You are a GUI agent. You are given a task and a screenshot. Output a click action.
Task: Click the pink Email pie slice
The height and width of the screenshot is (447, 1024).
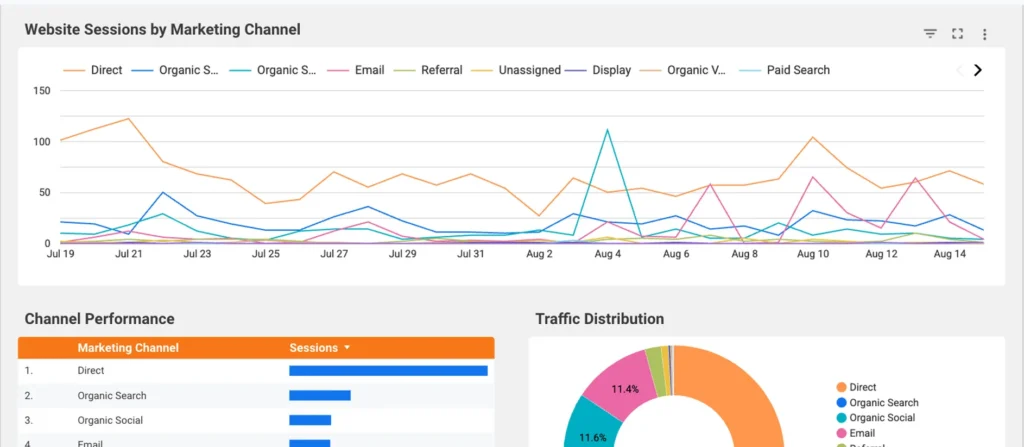pyautogui.click(x=617, y=386)
